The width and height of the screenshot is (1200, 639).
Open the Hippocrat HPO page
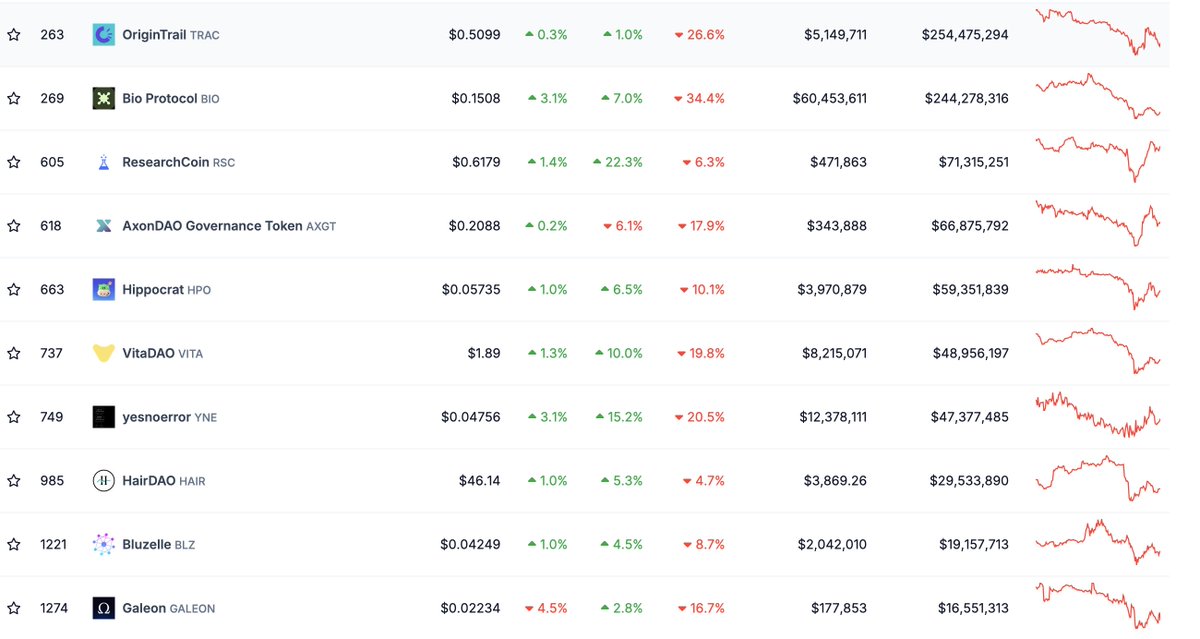click(x=167, y=290)
